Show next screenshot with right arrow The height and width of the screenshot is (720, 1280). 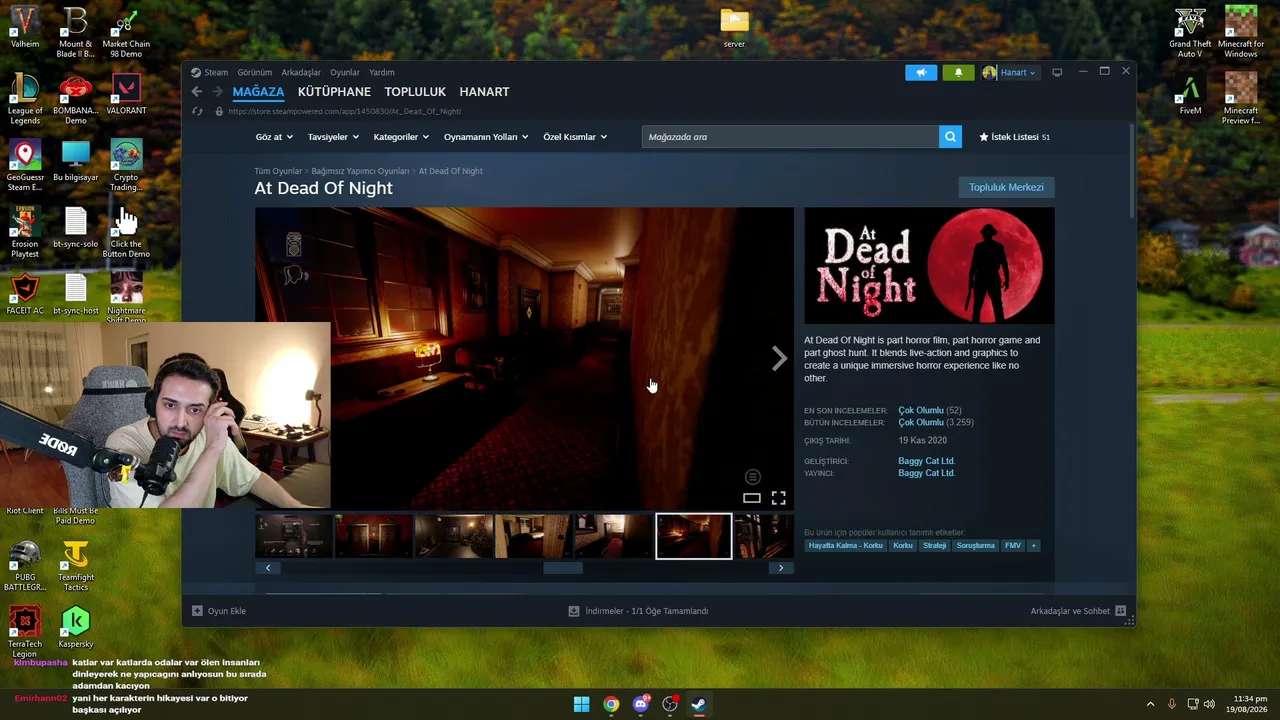[779, 359]
